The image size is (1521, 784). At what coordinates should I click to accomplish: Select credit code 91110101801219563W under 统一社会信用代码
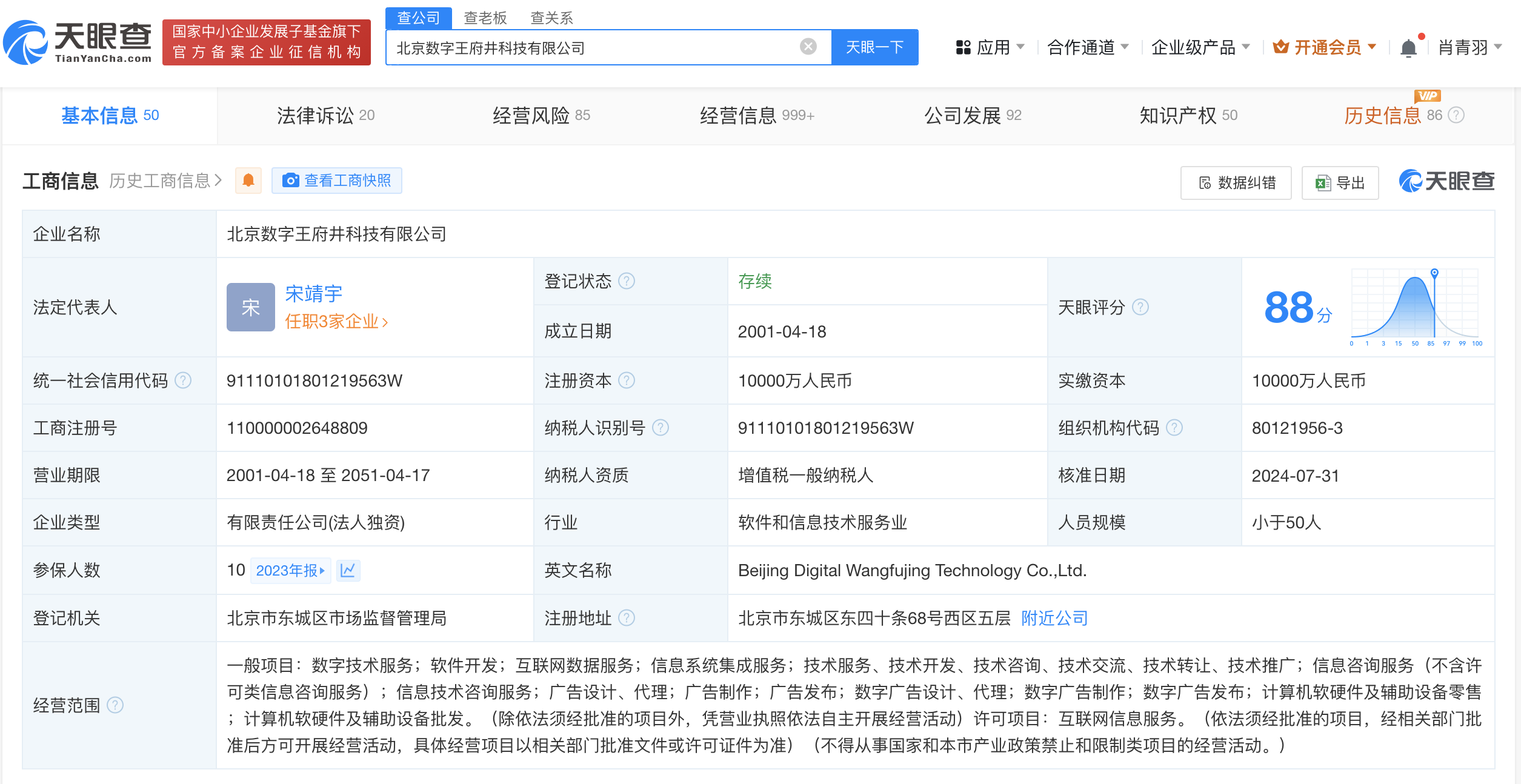coord(315,380)
